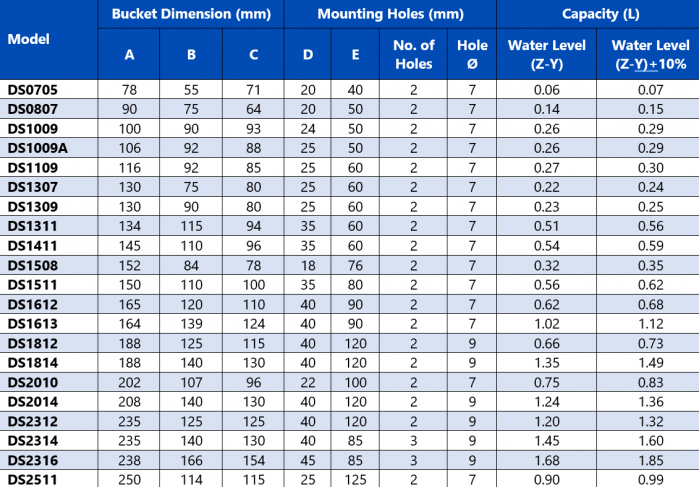Select model DS0705 row label
Screen dimensions: 699x487
(31, 90)
